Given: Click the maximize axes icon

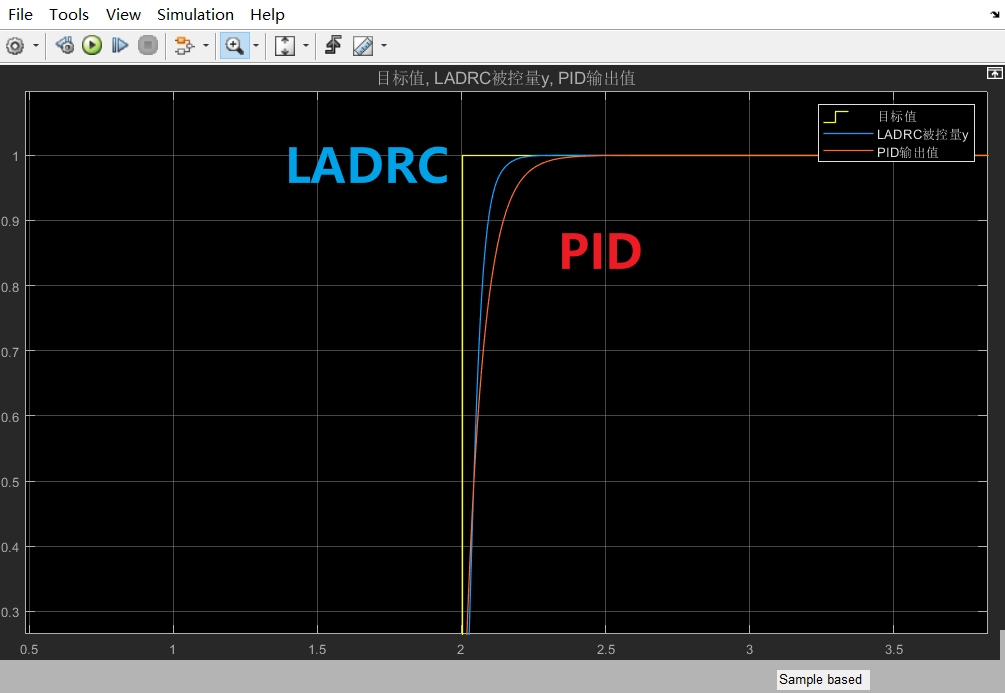Looking at the screenshot, I should point(995,73).
